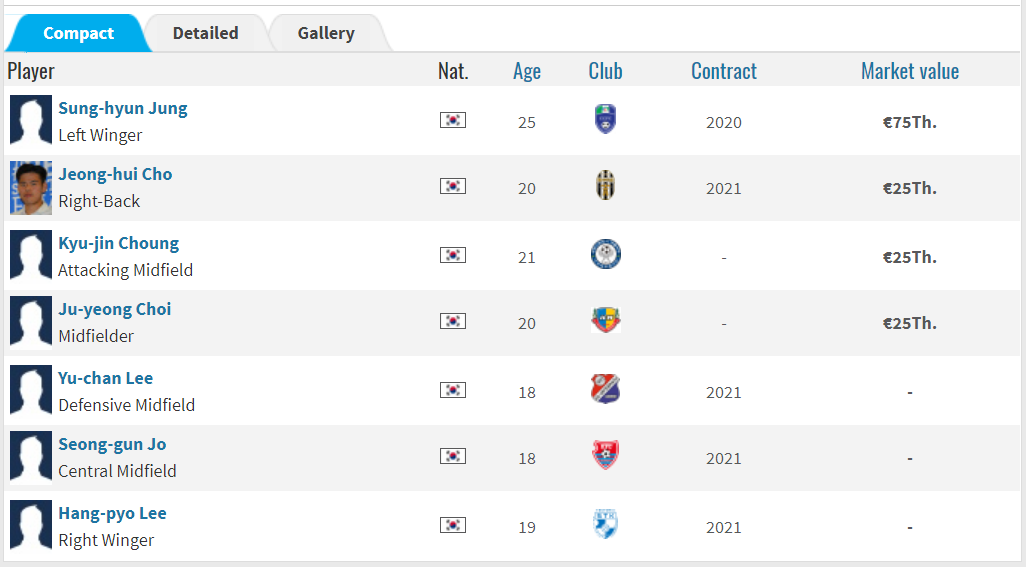Screen dimensions: 1026x567
Task: Open Jeong-hui Cho player profile link
Action: tap(115, 174)
